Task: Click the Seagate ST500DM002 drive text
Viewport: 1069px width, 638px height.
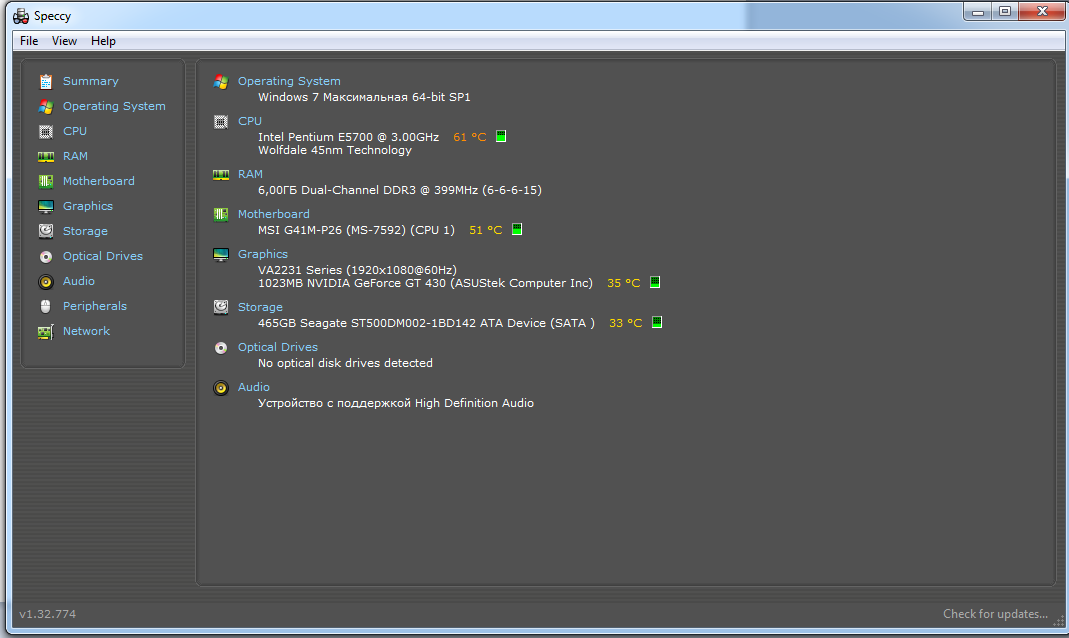Action: [426, 323]
